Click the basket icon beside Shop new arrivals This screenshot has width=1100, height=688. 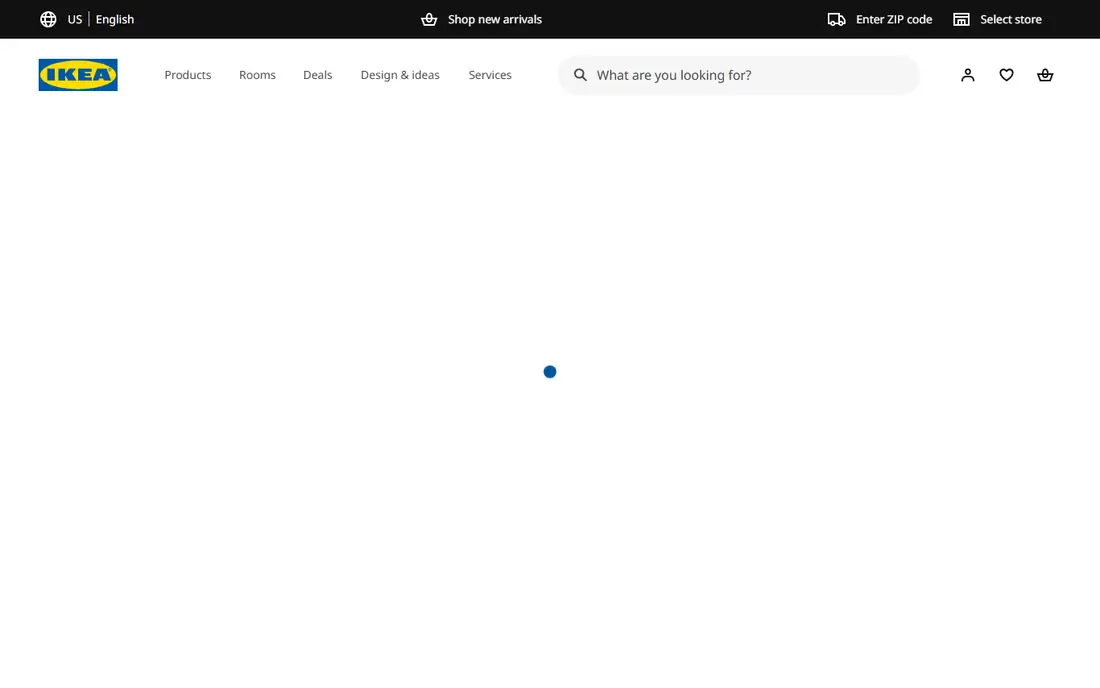click(x=429, y=19)
